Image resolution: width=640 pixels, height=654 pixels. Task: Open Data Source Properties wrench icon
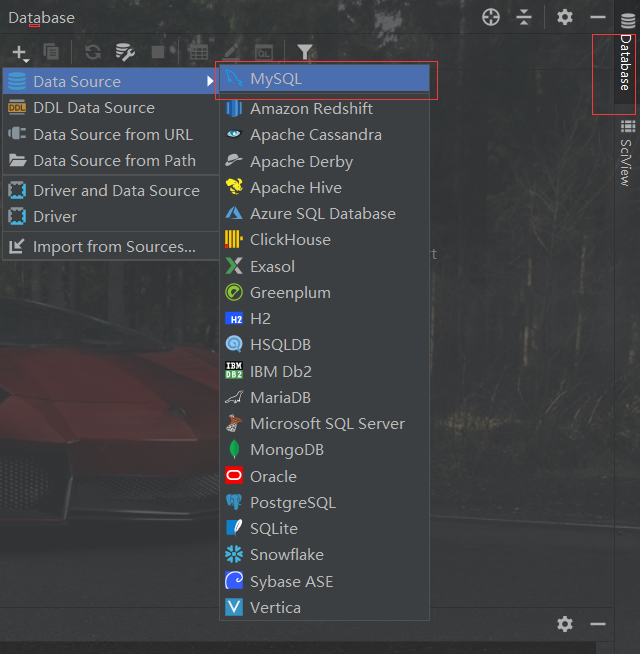(125, 52)
